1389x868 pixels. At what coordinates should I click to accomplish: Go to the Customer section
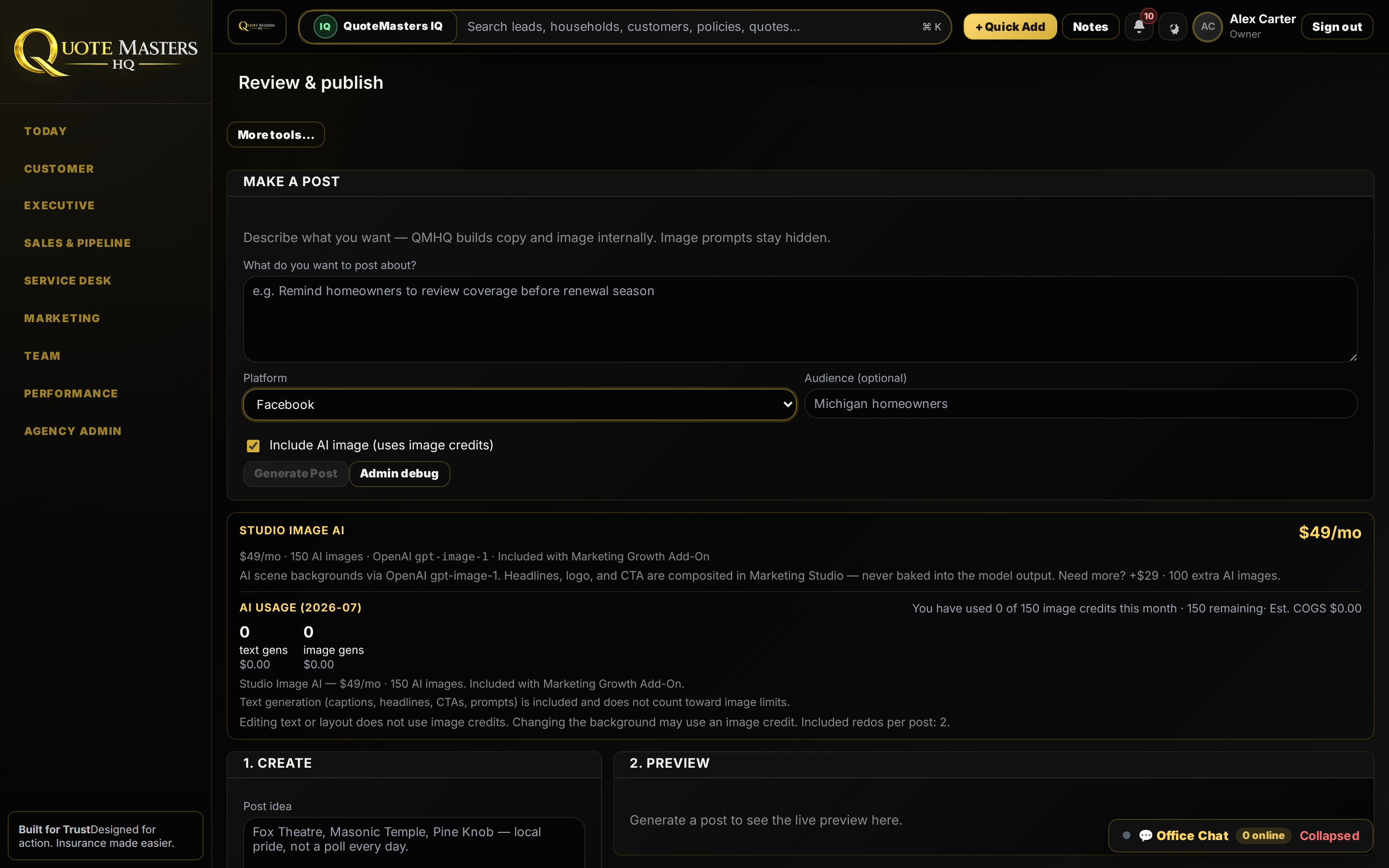[x=59, y=169]
